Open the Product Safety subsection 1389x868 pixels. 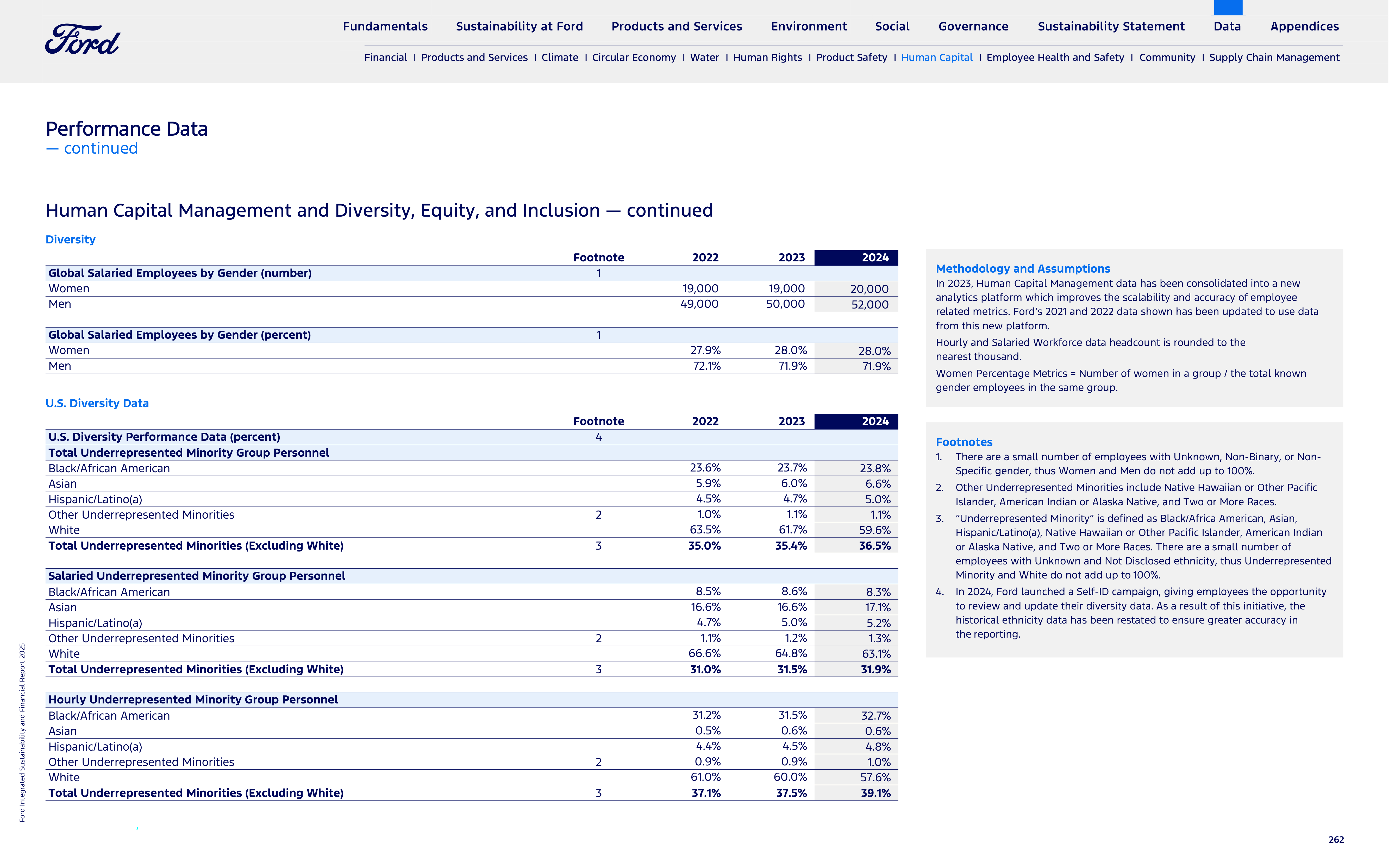[x=852, y=58]
